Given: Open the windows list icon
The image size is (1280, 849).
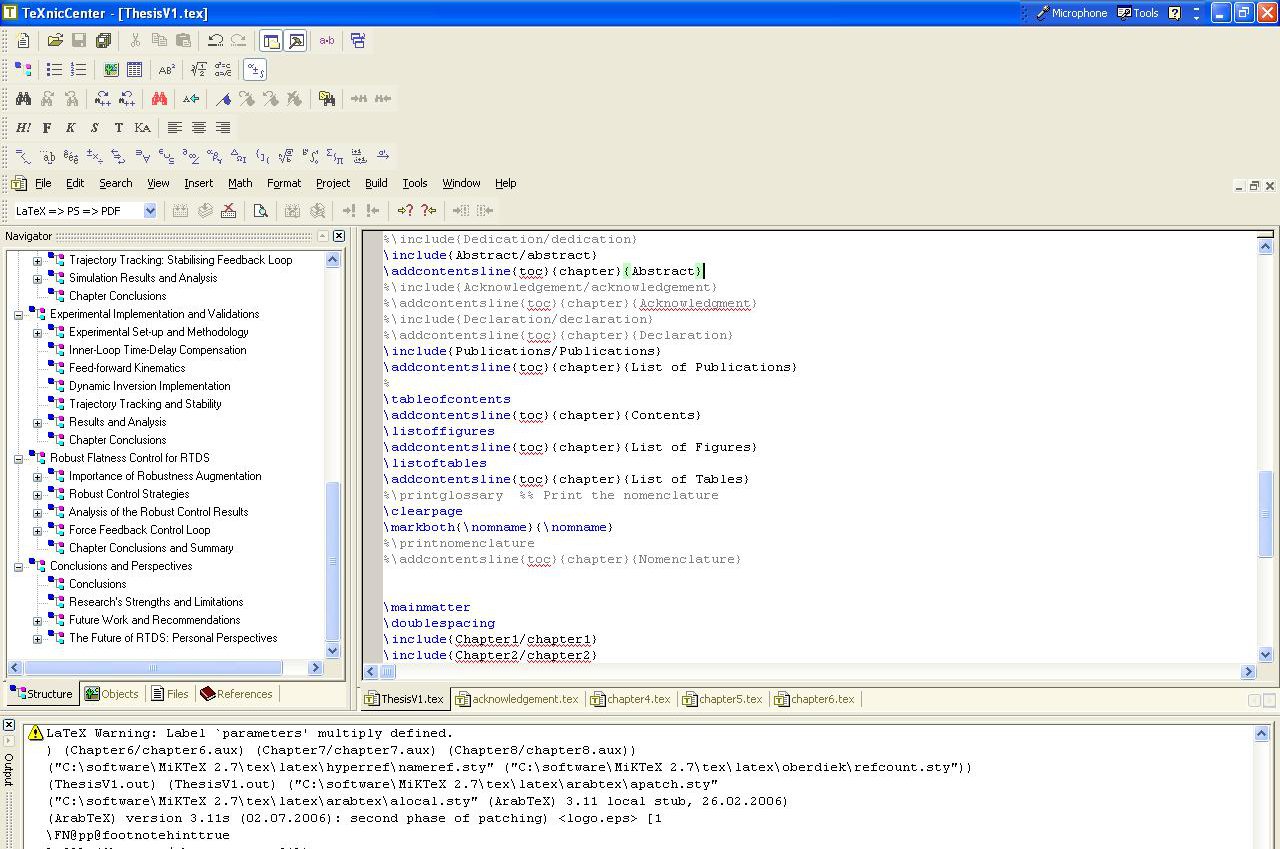Looking at the screenshot, I should pos(358,41).
